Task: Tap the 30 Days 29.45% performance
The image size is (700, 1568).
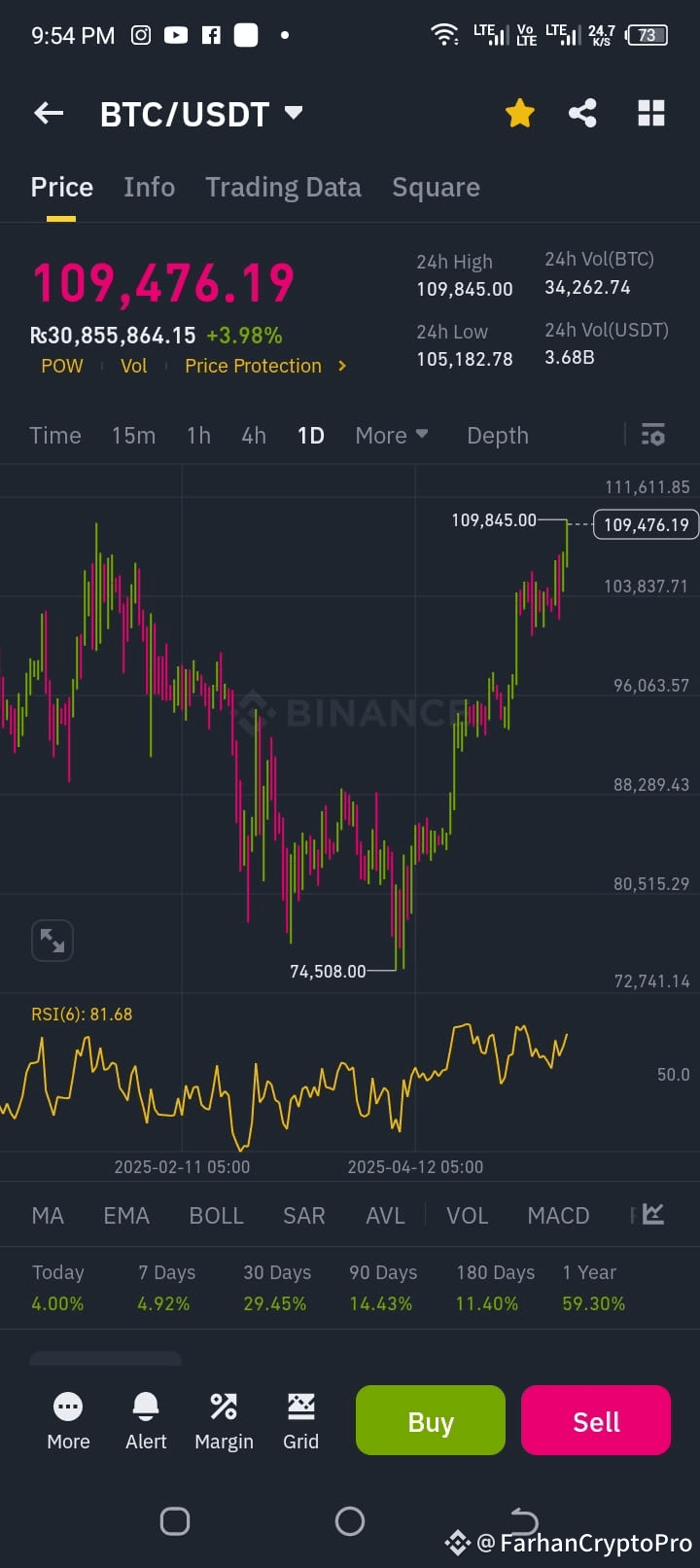Action: [276, 1287]
